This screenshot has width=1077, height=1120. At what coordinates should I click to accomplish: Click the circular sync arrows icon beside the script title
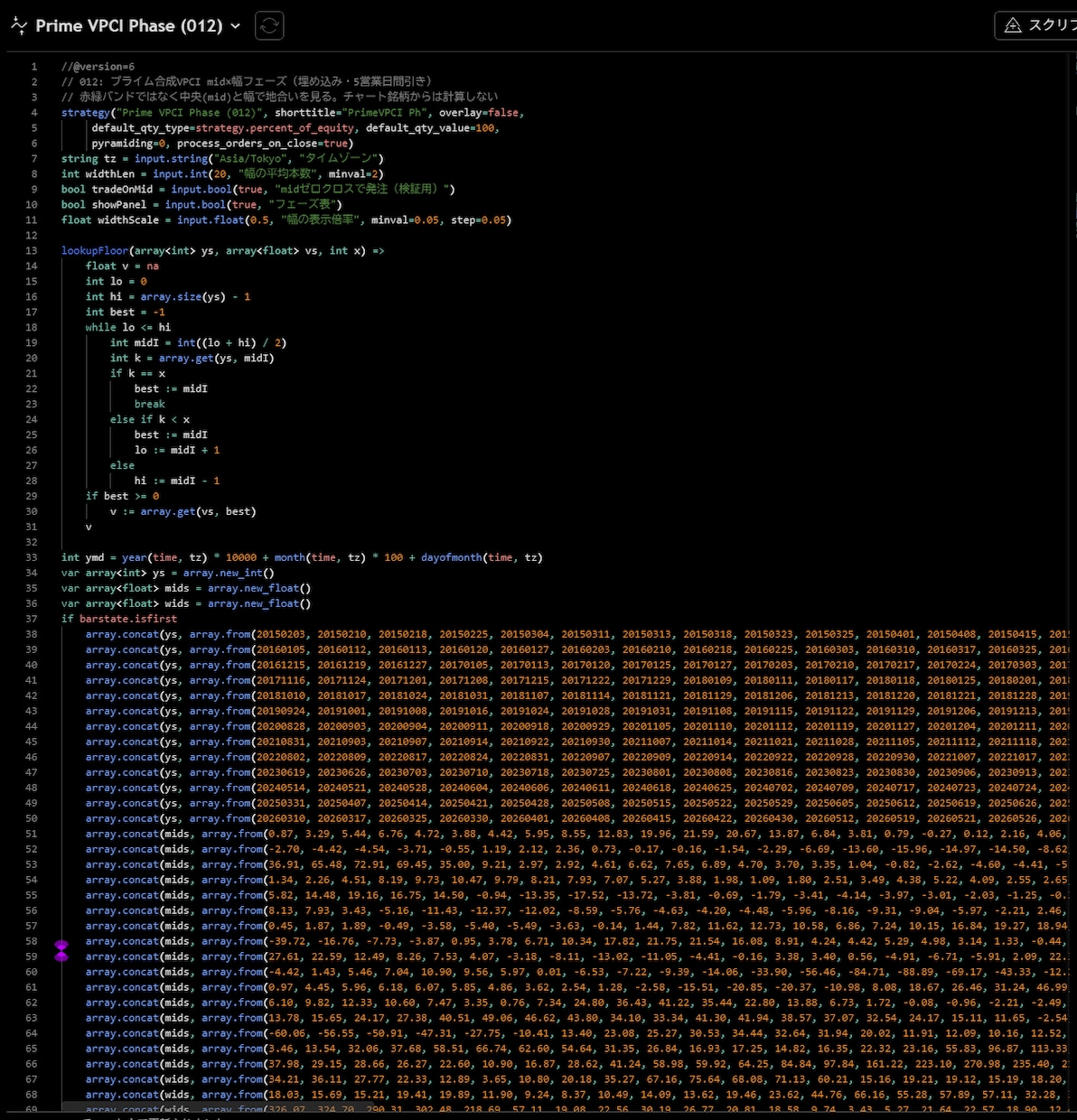tap(269, 25)
